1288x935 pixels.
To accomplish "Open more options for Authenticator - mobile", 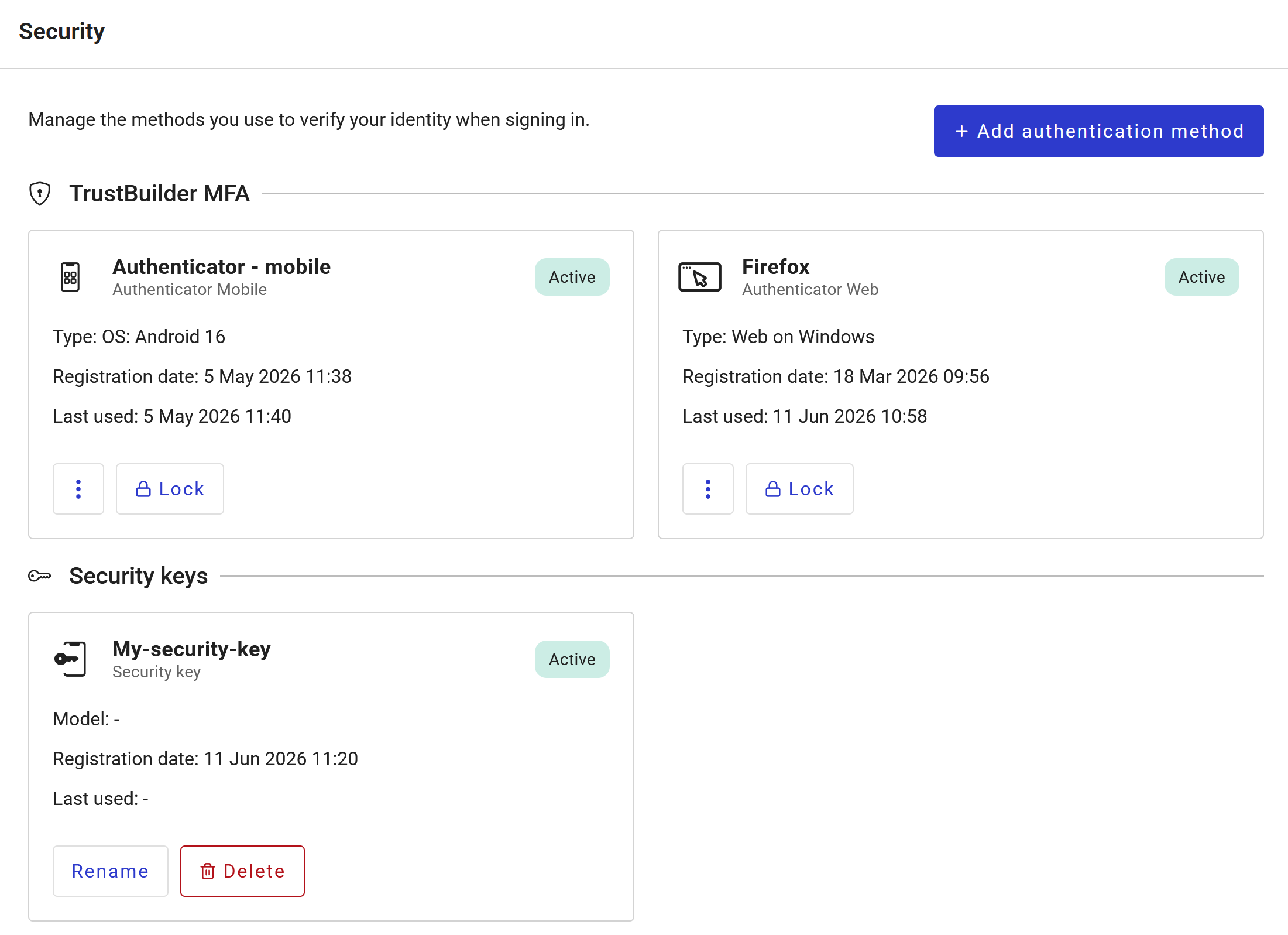I will click(x=78, y=489).
